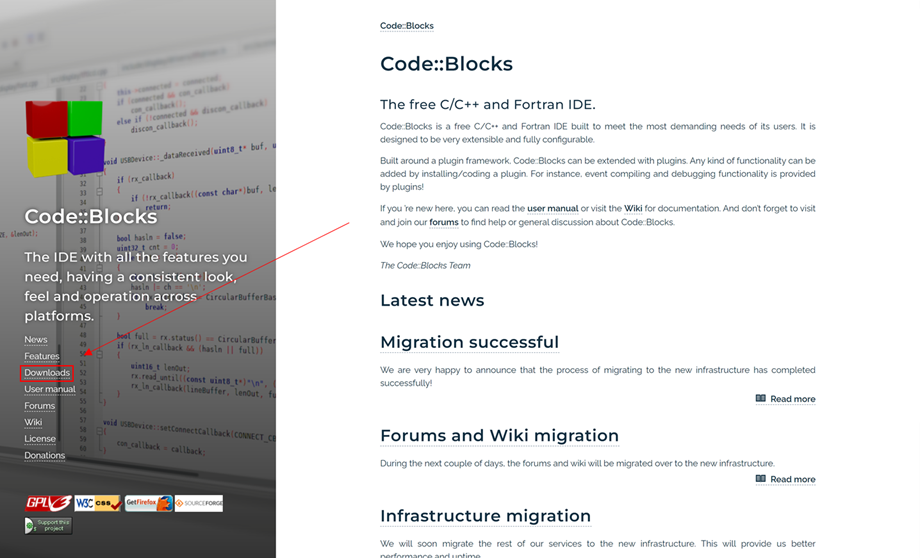Open the Migration successful headline

pos(469,342)
